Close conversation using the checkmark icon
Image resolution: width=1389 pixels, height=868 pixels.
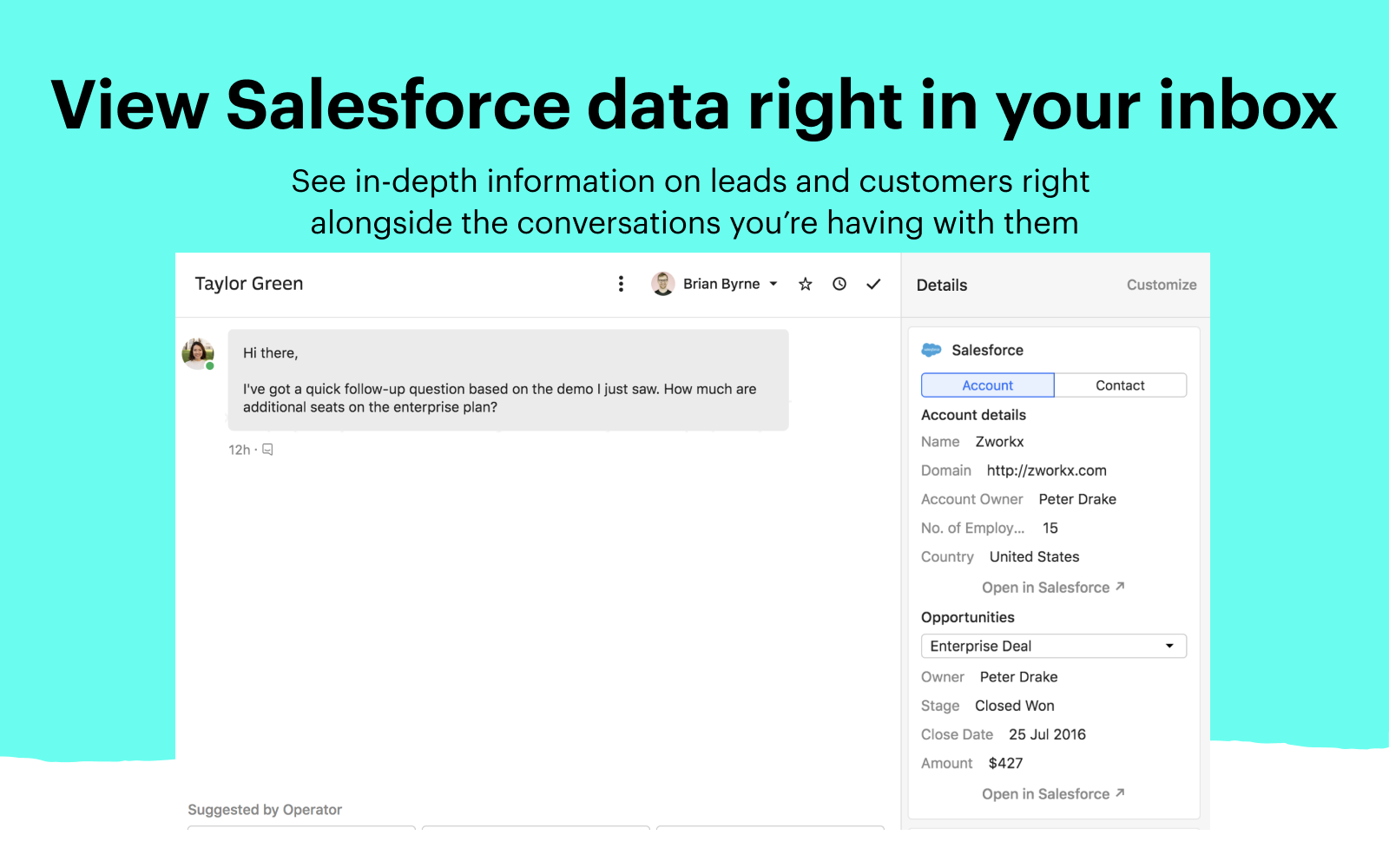(873, 284)
